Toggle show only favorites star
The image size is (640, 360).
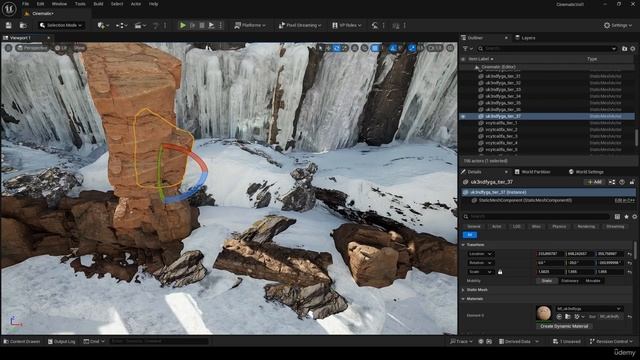tap(626, 216)
